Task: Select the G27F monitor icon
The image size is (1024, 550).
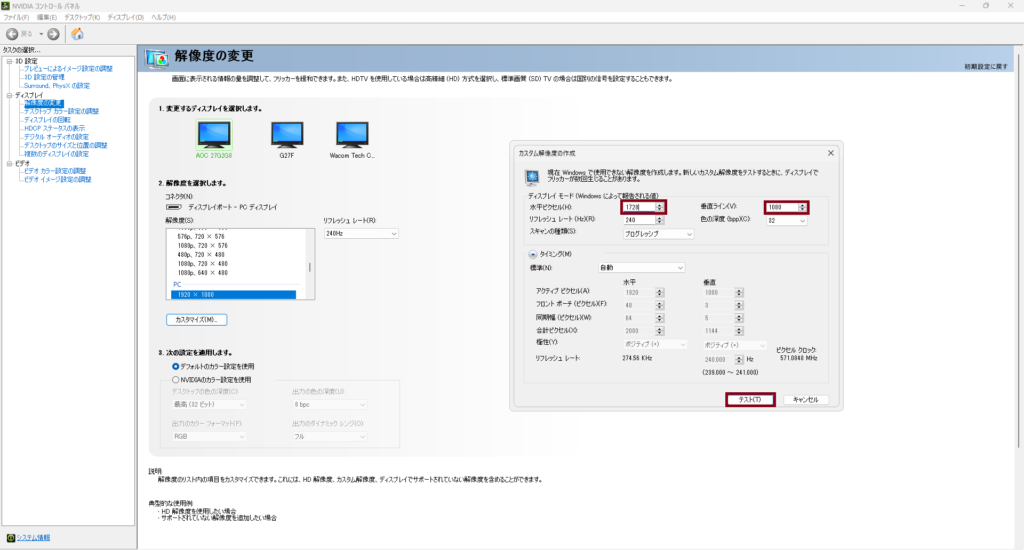Action: pos(284,134)
